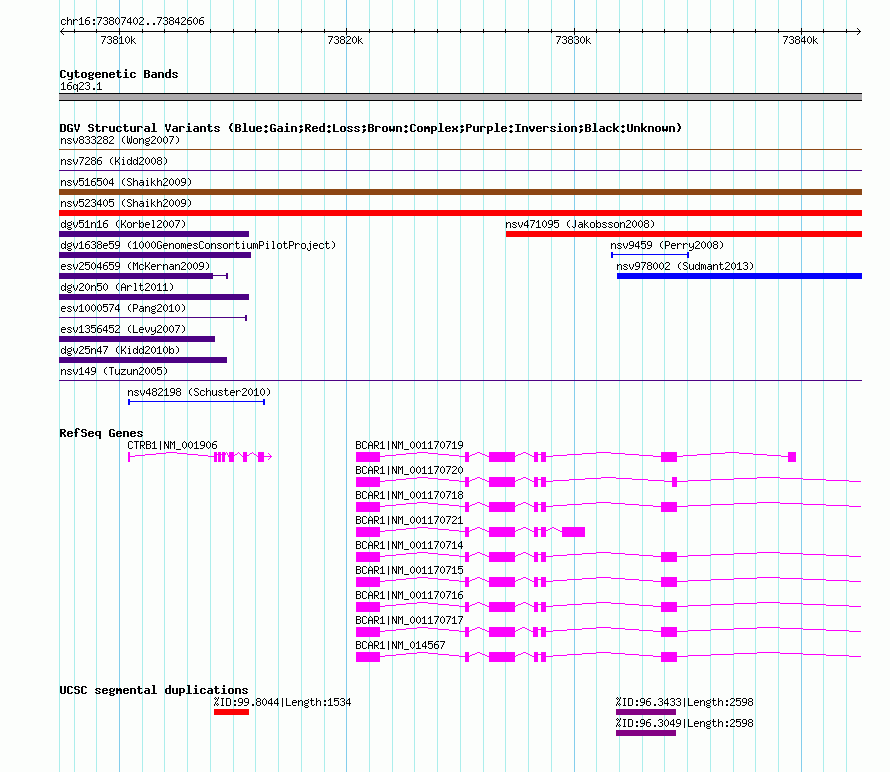Image resolution: width=890 pixels, height=772 pixels.
Task: Click the BCAR1|NM_001170721 transcript label
Action: [x=409, y=520]
